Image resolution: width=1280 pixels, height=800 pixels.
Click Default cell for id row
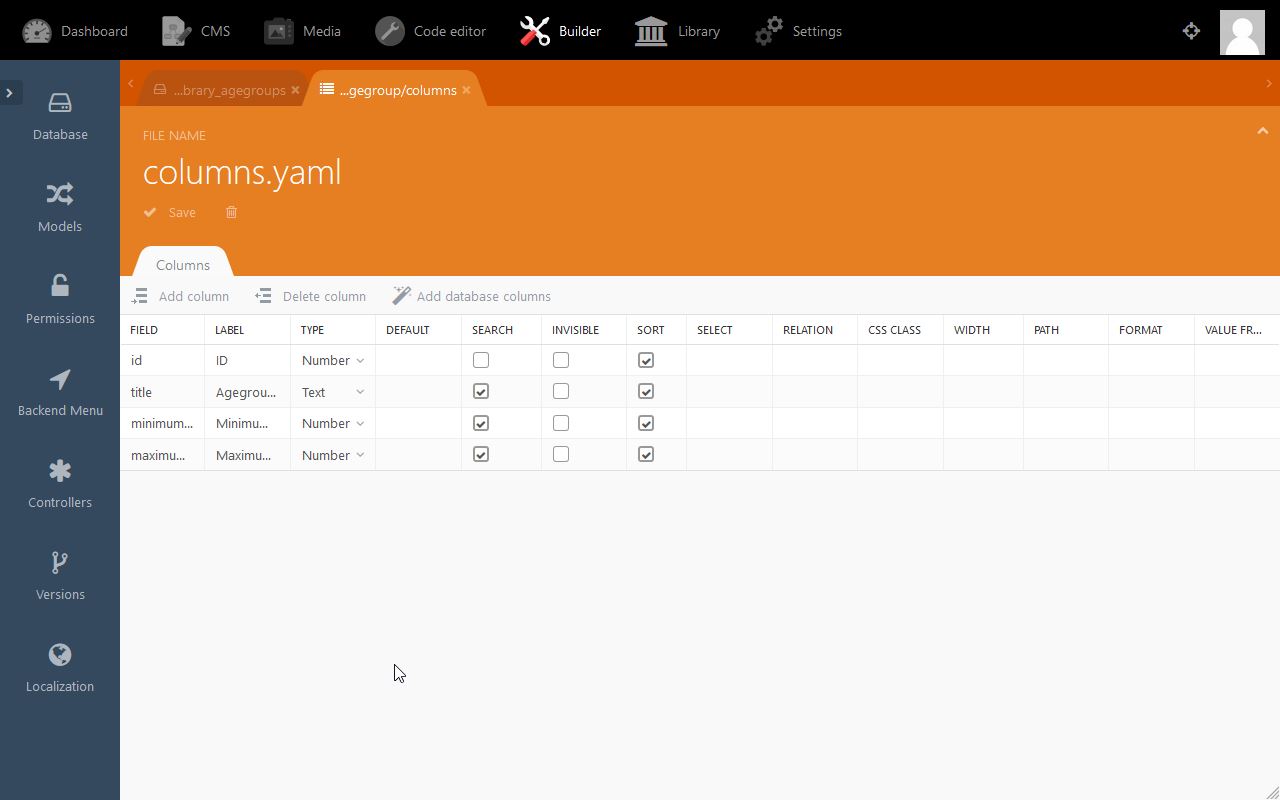(x=418, y=360)
